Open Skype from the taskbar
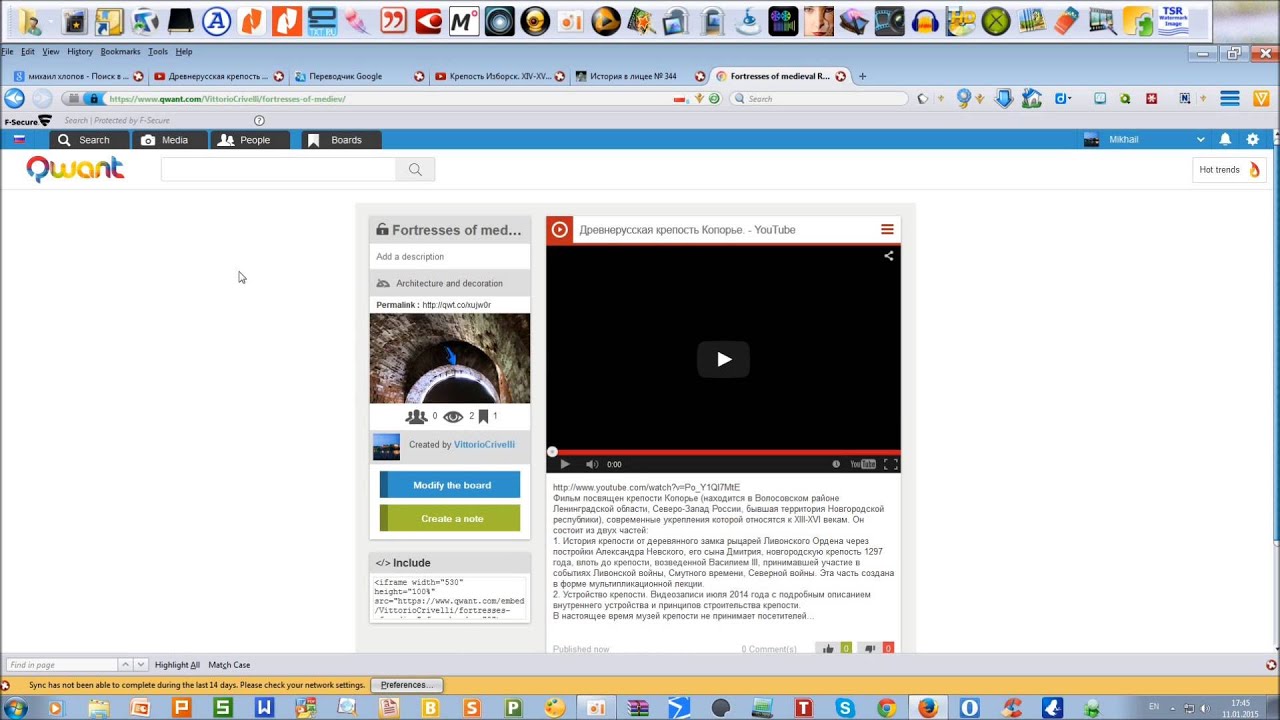Image resolution: width=1280 pixels, height=720 pixels. (845, 708)
